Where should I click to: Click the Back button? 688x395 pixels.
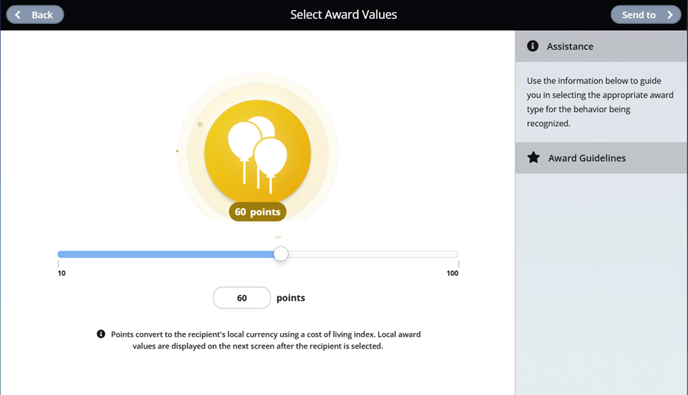click(35, 15)
